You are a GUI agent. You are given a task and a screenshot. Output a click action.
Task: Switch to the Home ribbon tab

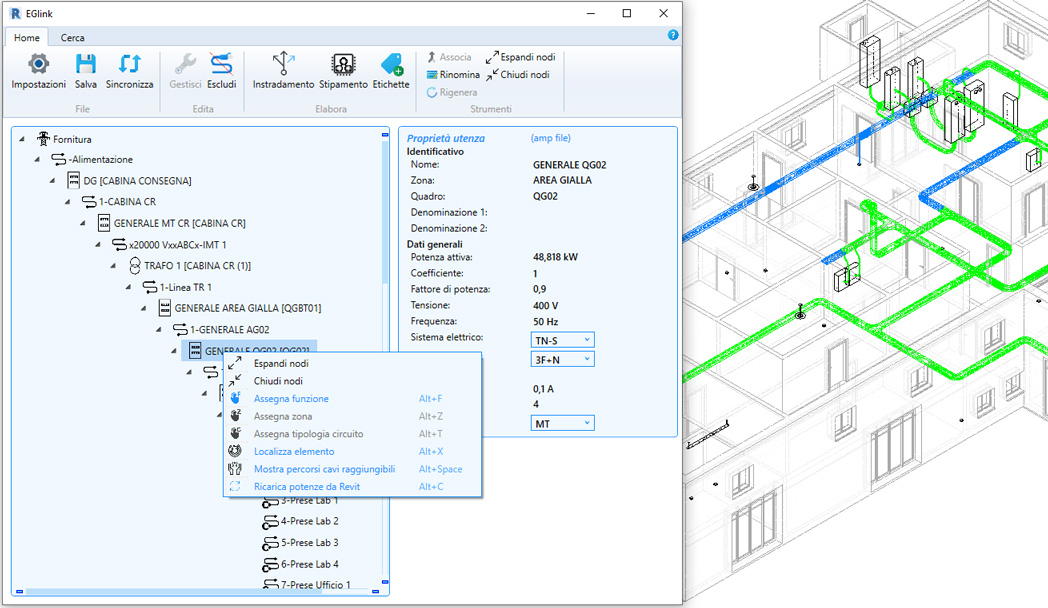(x=27, y=37)
